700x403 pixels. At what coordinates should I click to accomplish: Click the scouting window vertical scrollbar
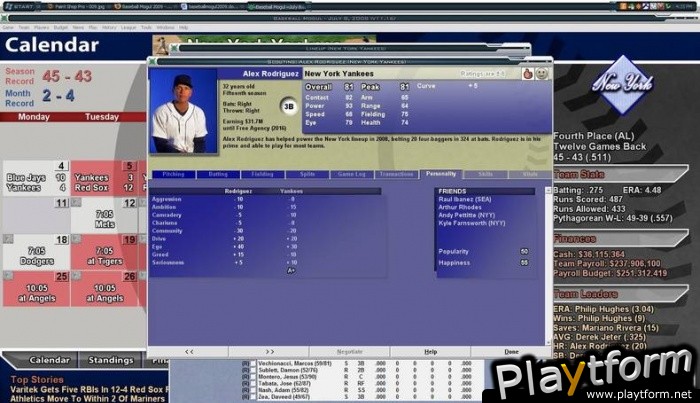548,266
